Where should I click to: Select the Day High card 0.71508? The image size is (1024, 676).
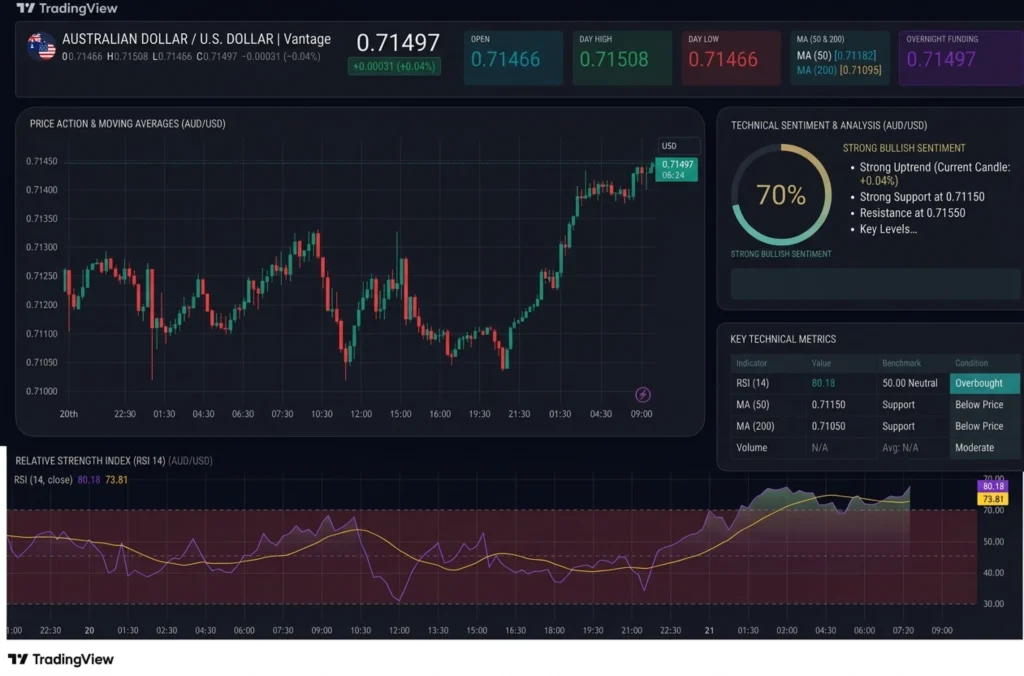click(622, 57)
